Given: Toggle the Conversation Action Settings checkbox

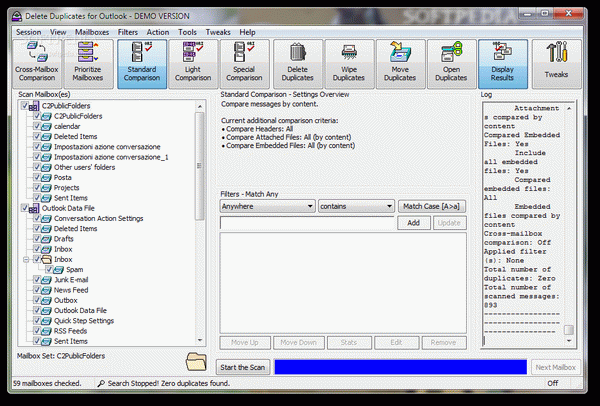Looking at the screenshot, I should 37,218.
